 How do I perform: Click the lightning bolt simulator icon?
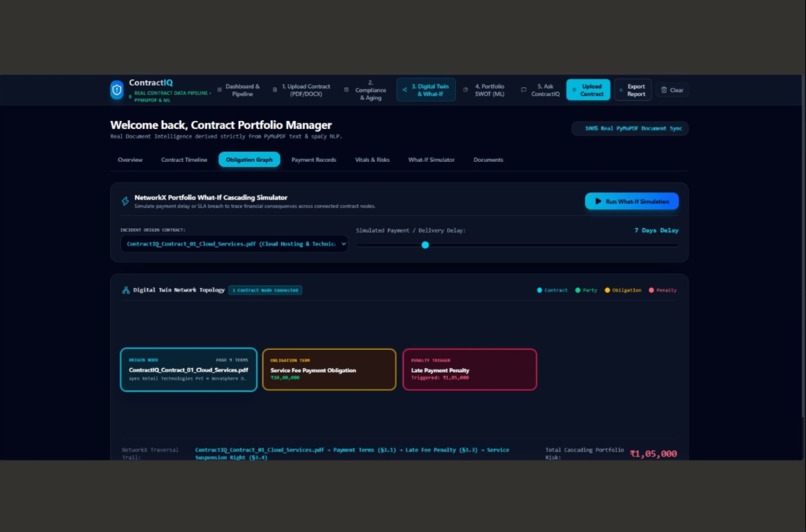pyautogui.click(x=125, y=201)
